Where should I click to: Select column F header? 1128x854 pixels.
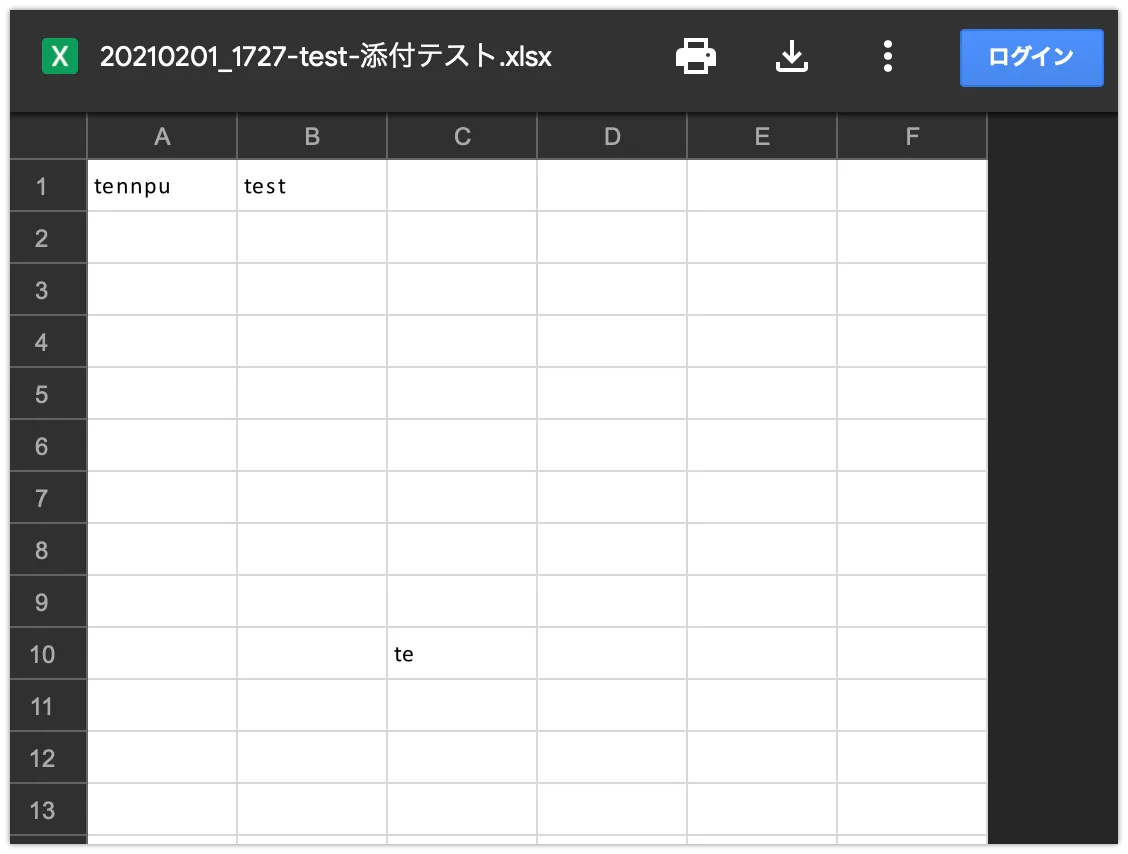coord(912,137)
